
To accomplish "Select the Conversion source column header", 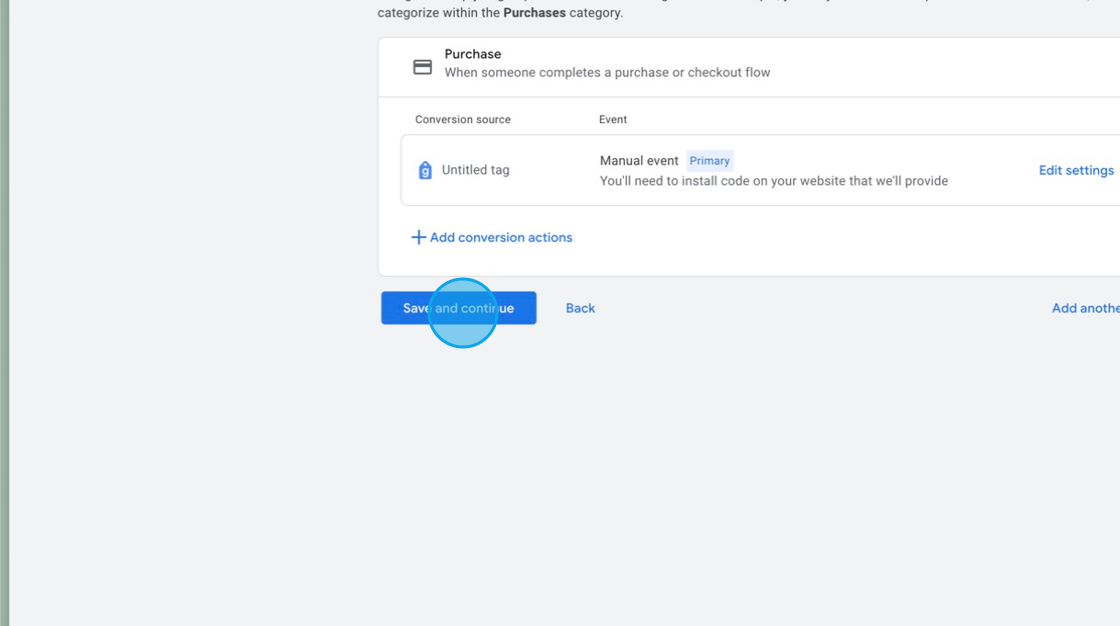I will [463, 119].
